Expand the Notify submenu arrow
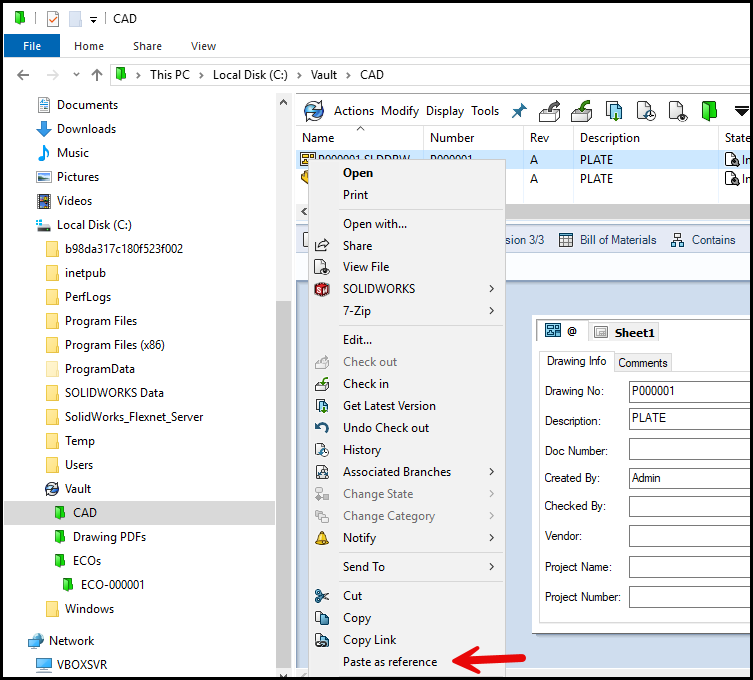Viewport: 753px width, 680px height. 492,538
